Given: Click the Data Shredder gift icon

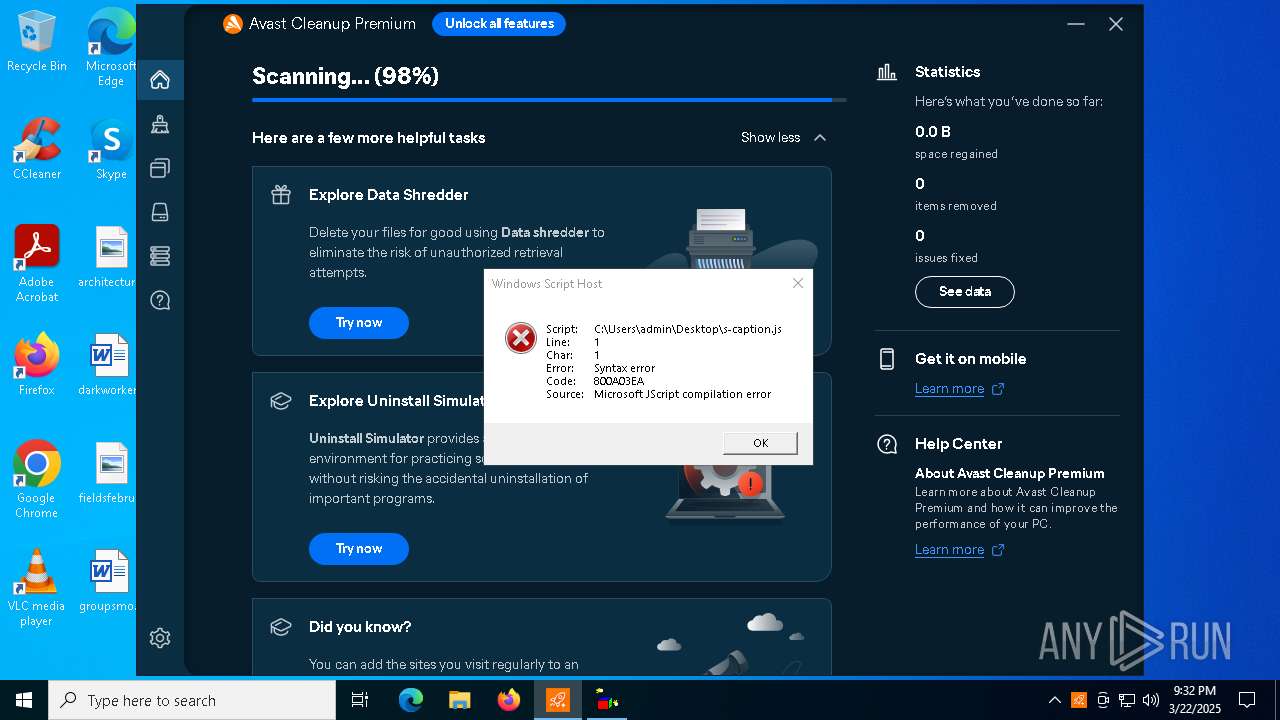Looking at the screenshot, I should (x=281, y=195).
